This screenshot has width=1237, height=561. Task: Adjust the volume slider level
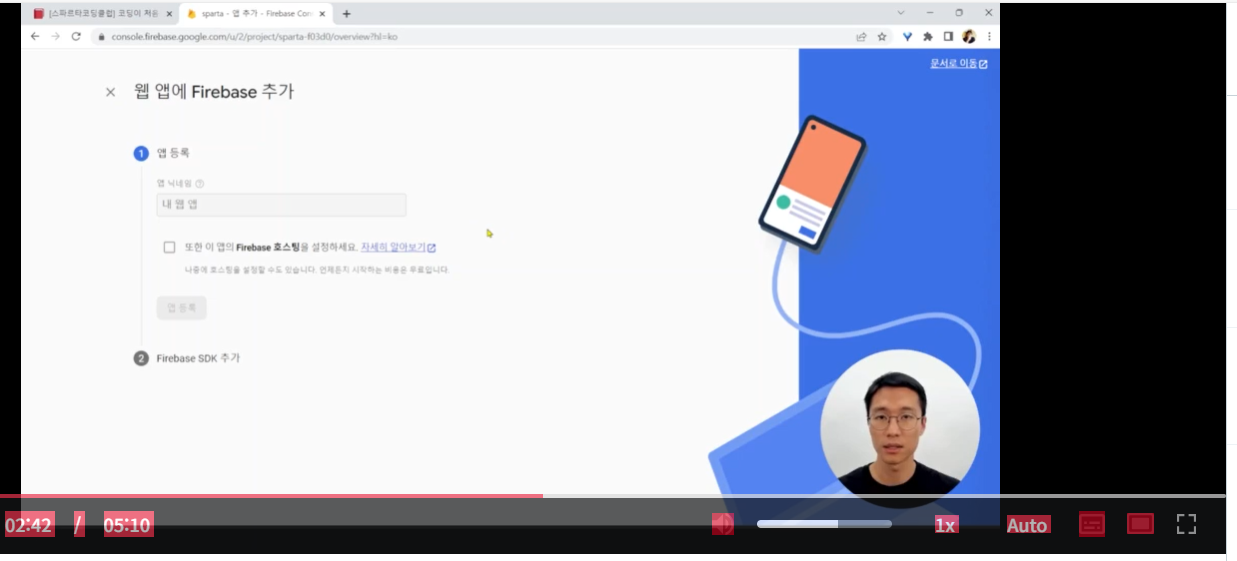pyautogui.click(x=824, y=524)
